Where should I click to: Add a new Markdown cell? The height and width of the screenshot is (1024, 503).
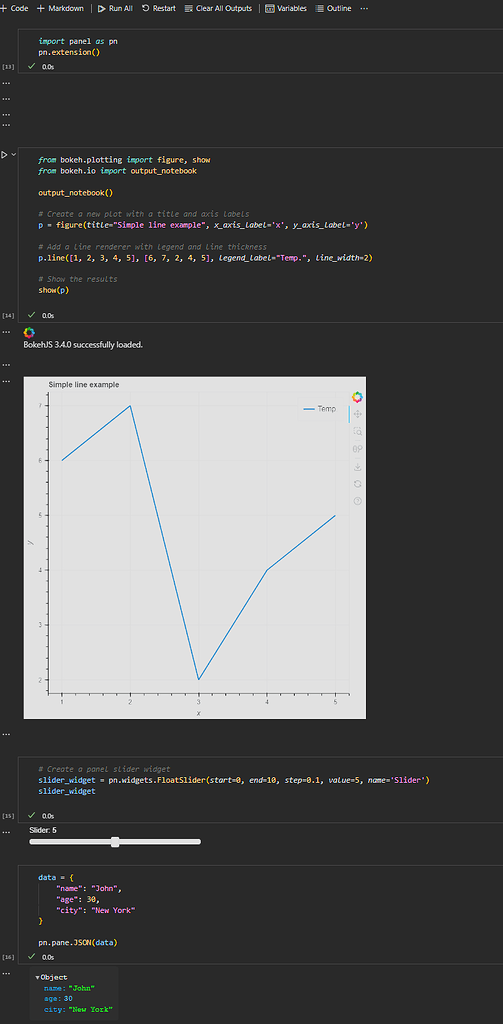(x=60, y=8)
